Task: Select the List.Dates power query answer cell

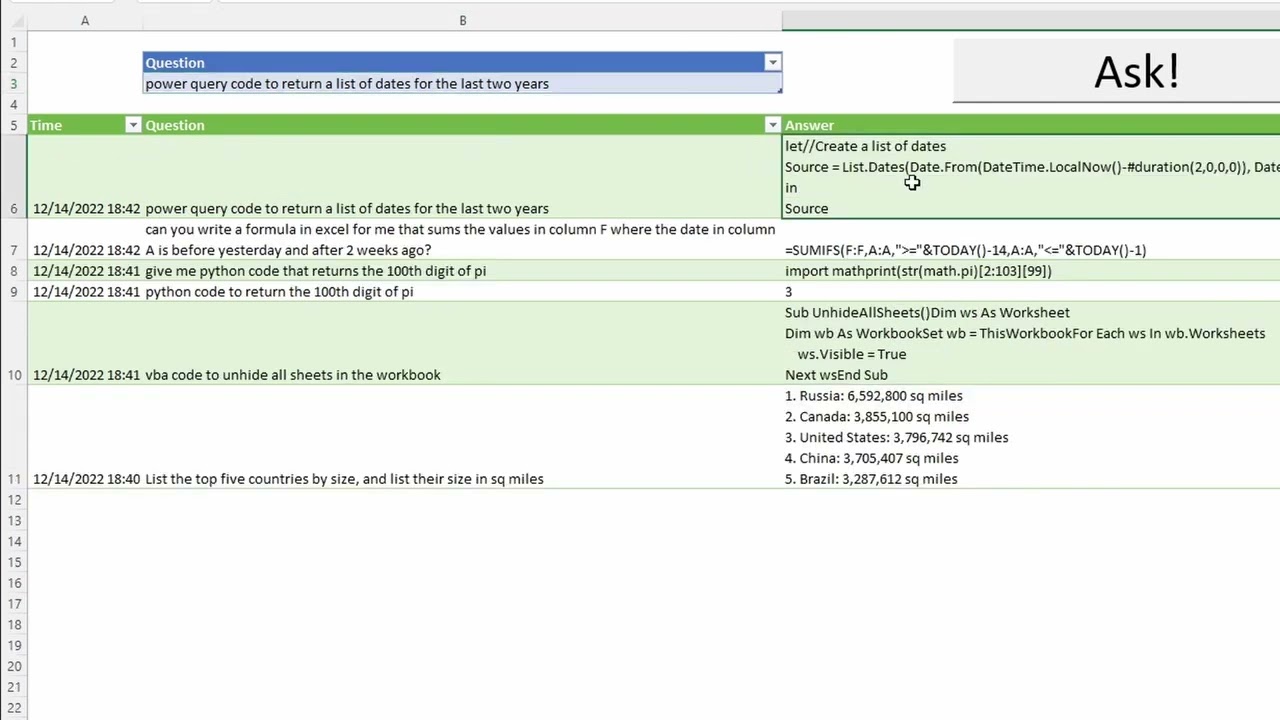Action: tap(1031, 177)
